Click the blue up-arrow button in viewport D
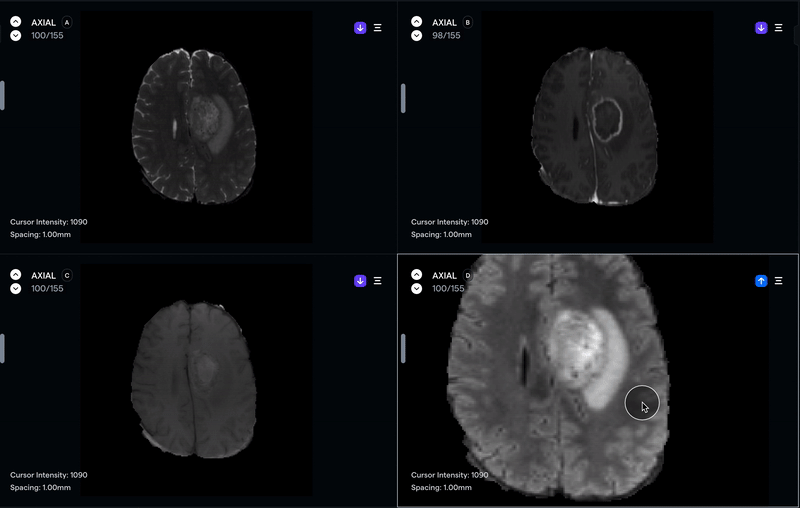 761,281
